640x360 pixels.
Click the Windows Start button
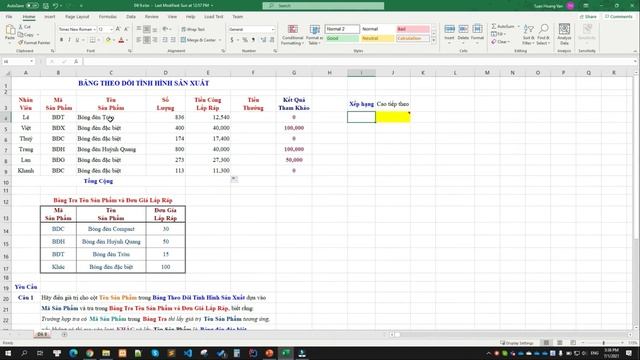(x=8, y=353)
